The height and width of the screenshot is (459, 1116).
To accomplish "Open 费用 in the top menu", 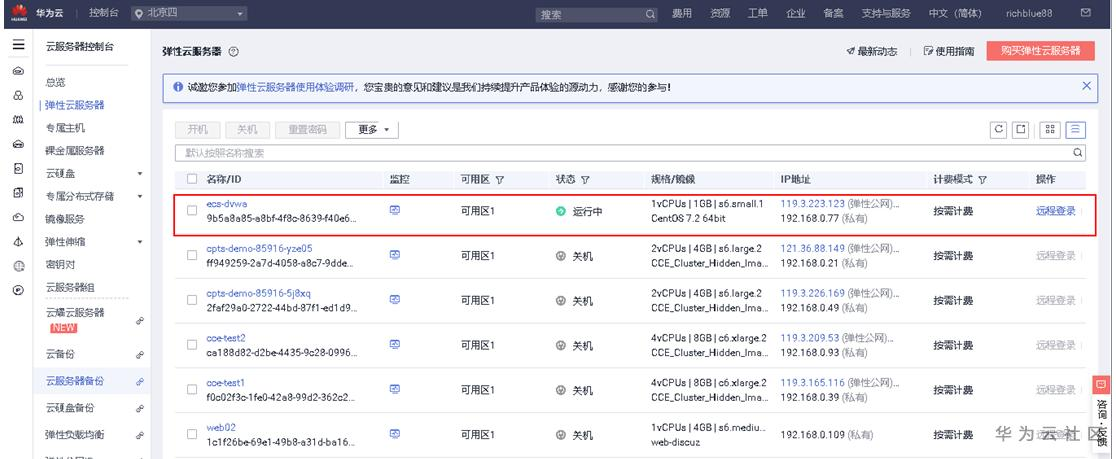I will pos(681,14).
